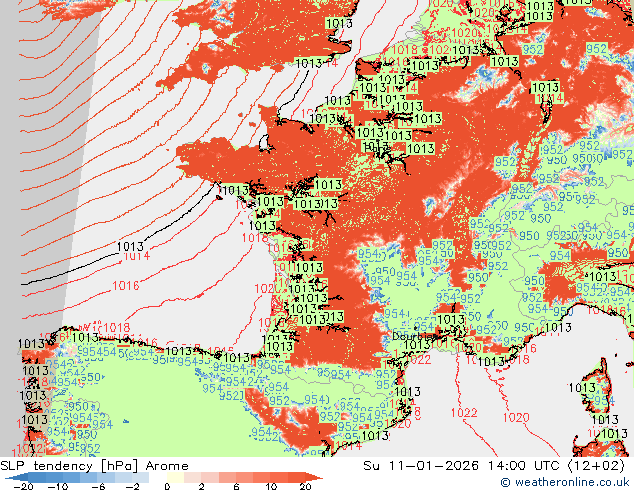This screenshot has width=634, height=490.
Task: Click the '10' legend scale value
Action: [x=271, y=486]
